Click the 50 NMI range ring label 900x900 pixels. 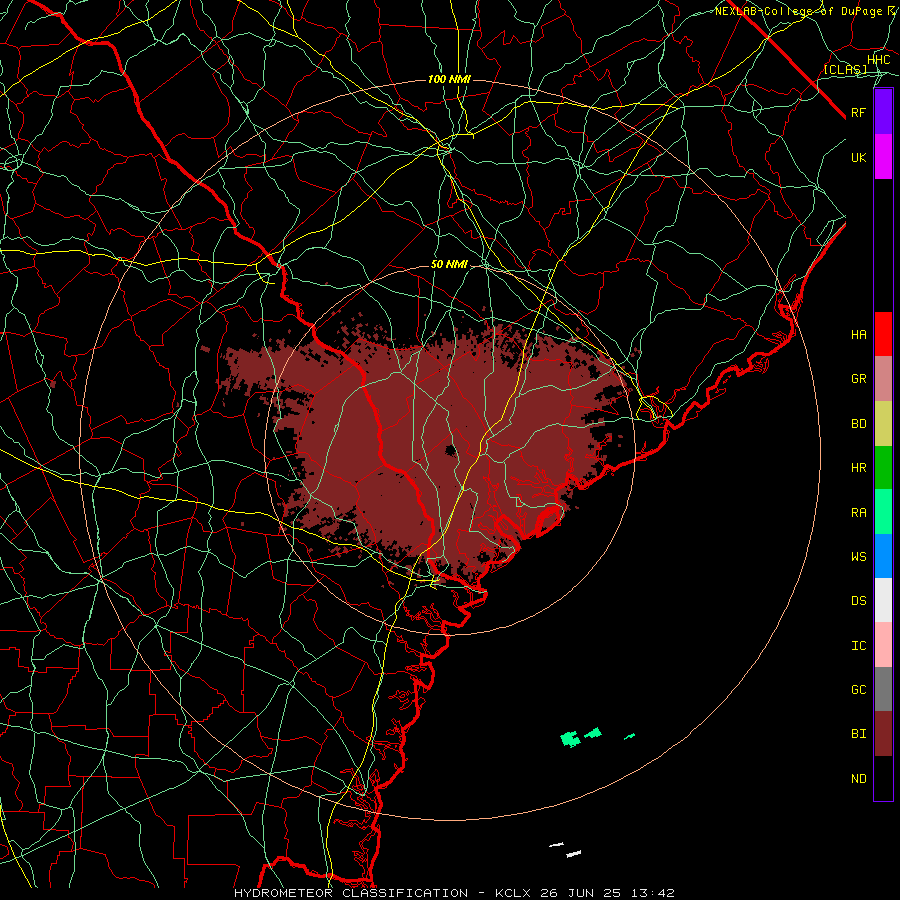point(449,265)
